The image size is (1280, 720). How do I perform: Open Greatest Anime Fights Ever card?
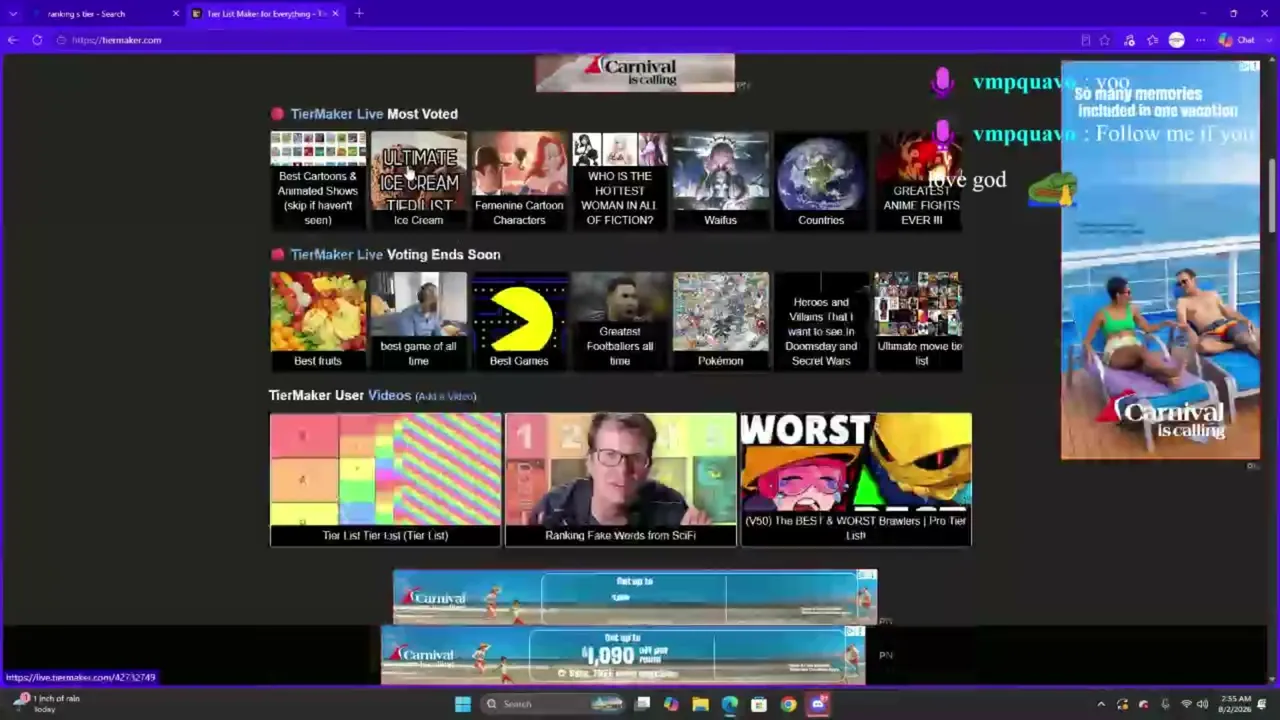click(x=920, y=180)
